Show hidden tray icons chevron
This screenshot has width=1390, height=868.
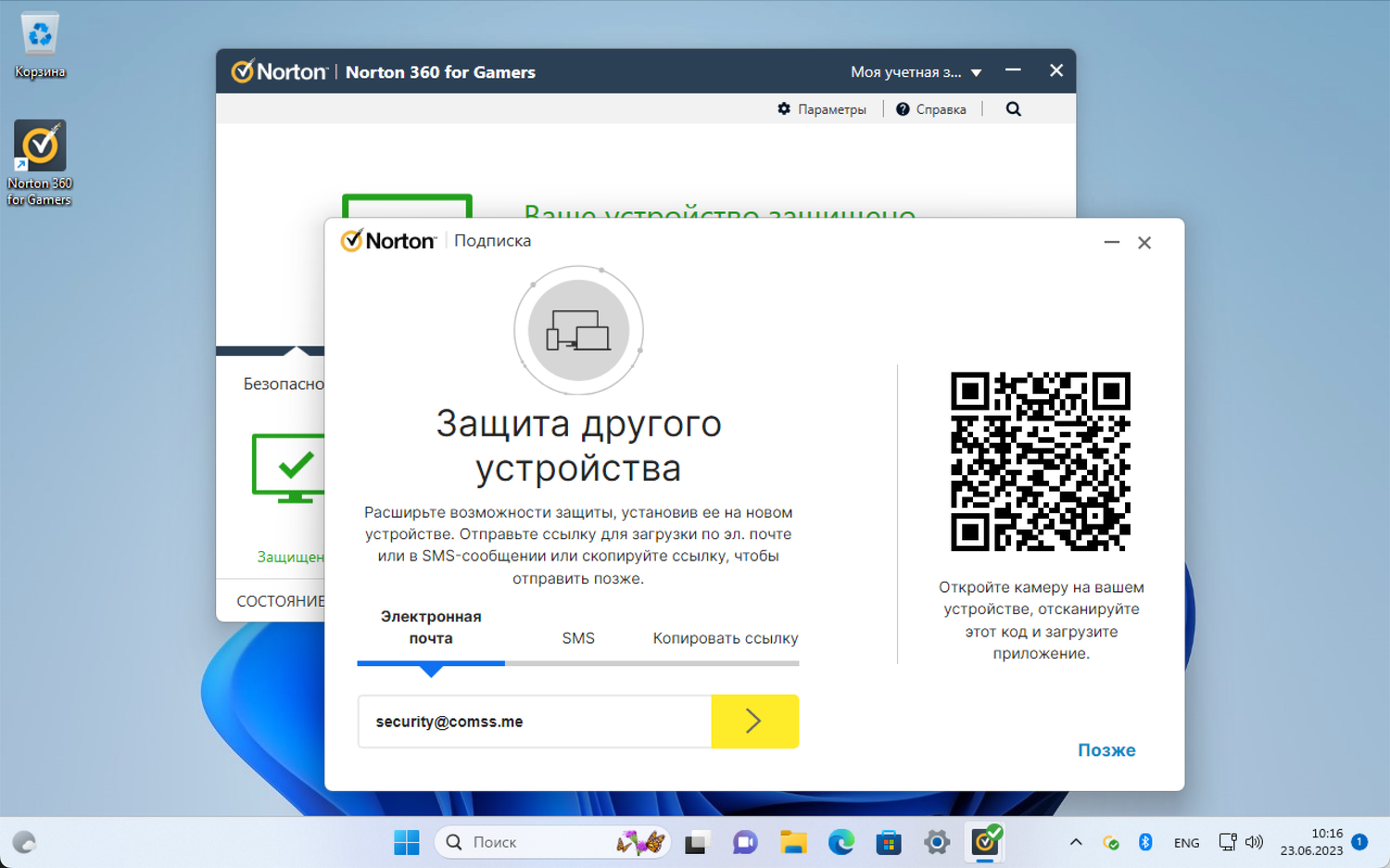[x=1076, y=842]
